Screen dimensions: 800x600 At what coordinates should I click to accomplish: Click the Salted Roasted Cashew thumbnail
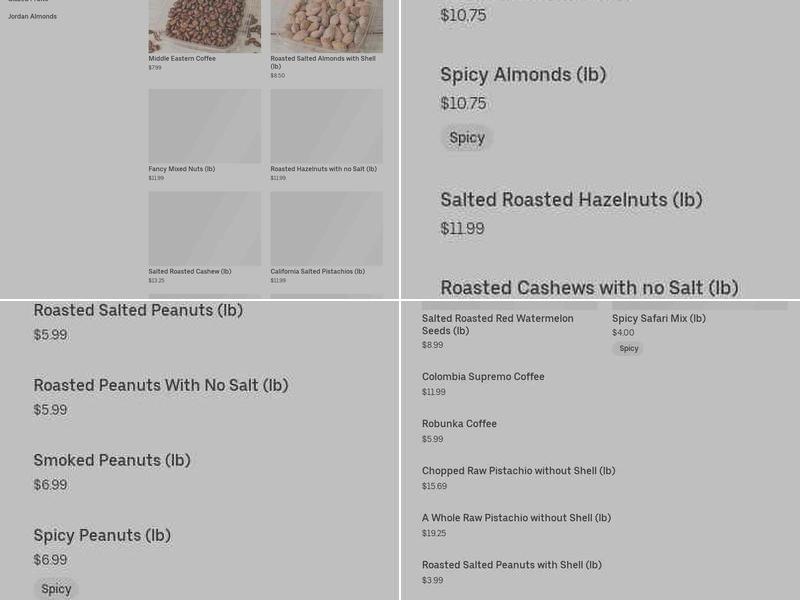coord(204,228)
